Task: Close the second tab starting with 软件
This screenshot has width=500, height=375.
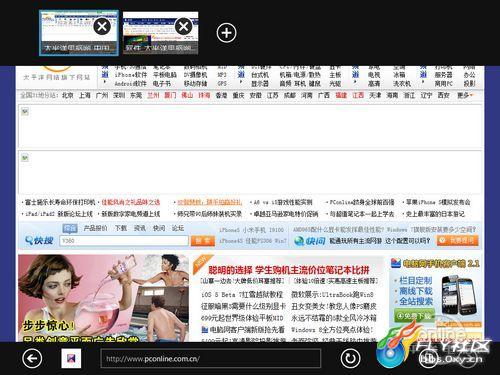Action: pyautogui.click(x=183, y=26)
